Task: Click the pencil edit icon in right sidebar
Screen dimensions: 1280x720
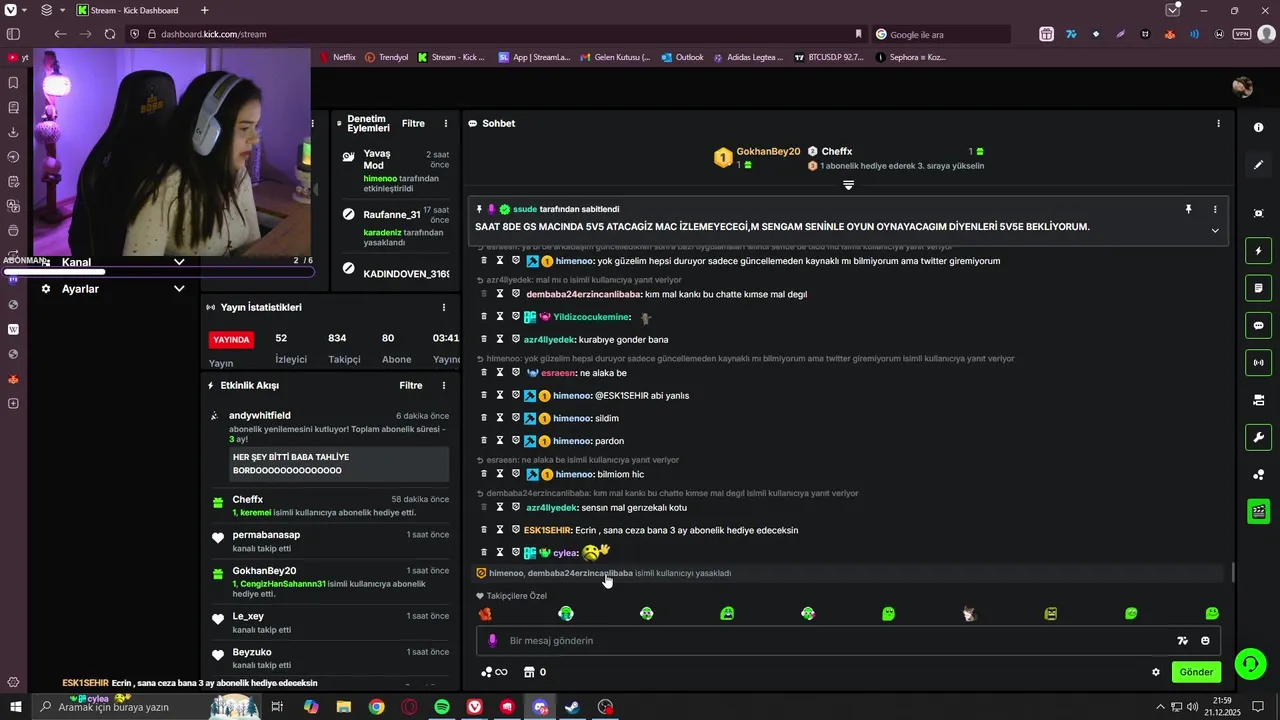Action: pyautogui.click(x=1258, y=165)
